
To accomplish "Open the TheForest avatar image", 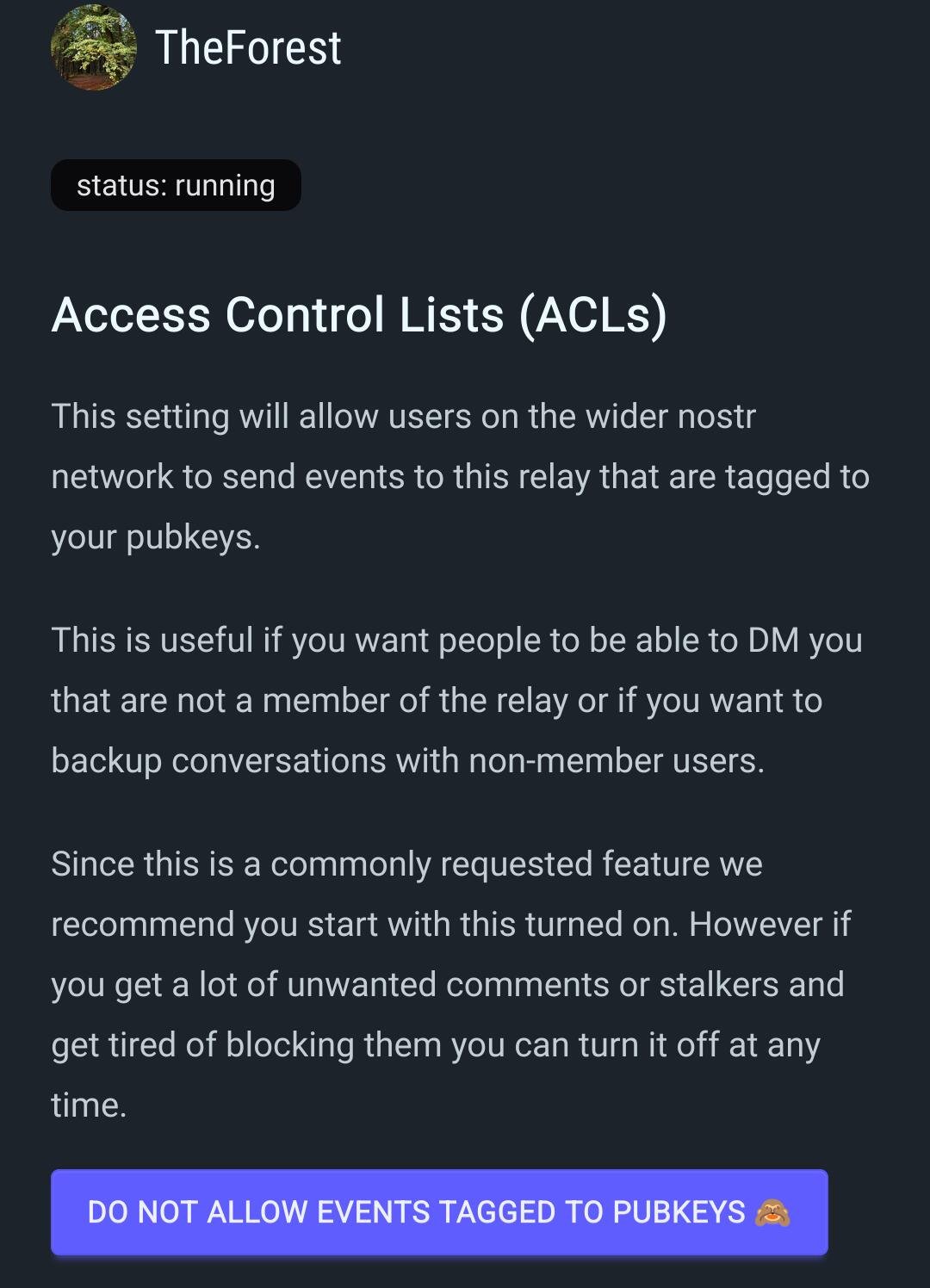I will click(94, 47).
